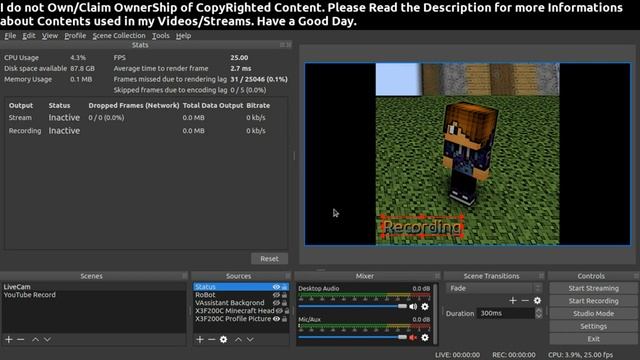Mute Desktop Audio speaker icon
Screen dimensions: 640x360
pos(413,306)
